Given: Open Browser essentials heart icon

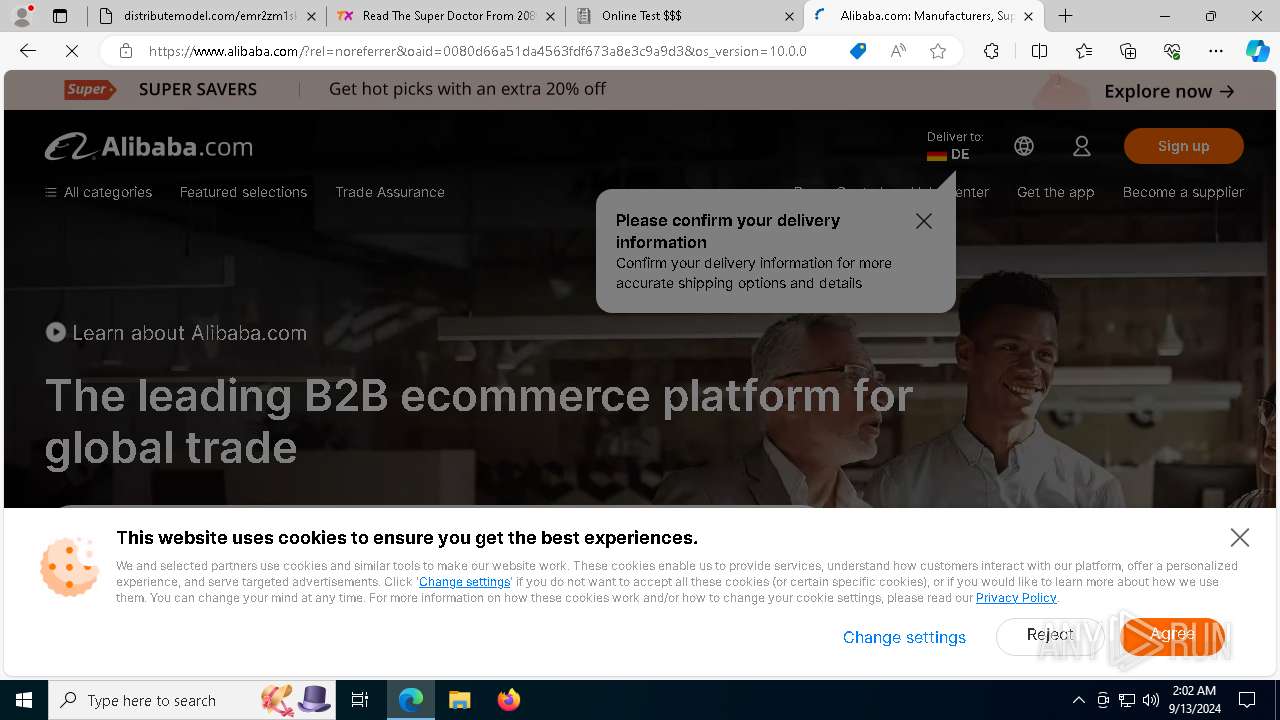Looking at the screenshot, I should coord(1172,51).
